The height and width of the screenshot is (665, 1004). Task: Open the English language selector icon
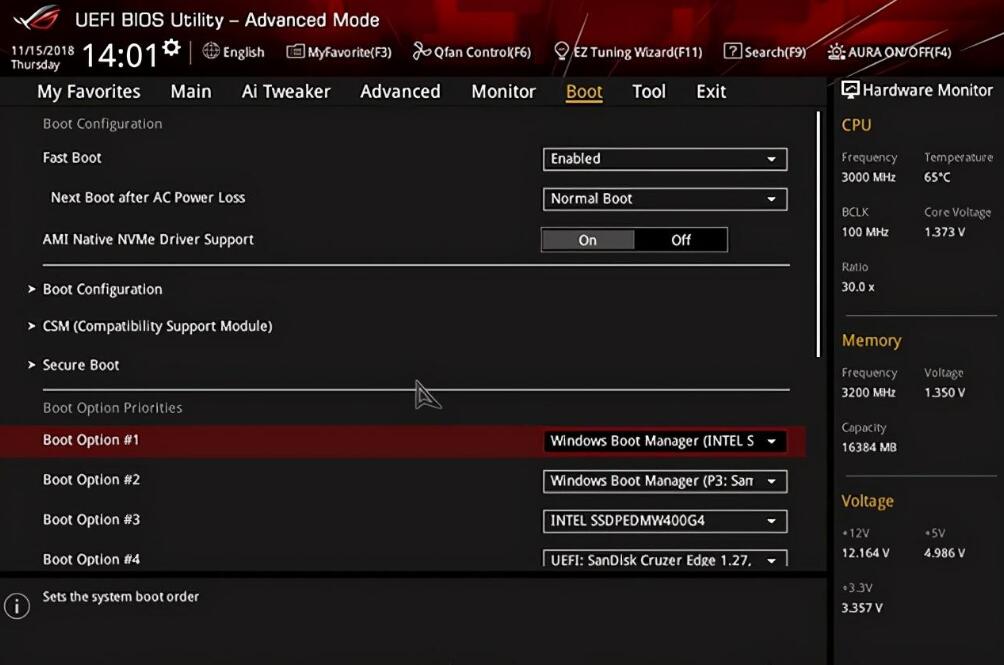[212, 51]
